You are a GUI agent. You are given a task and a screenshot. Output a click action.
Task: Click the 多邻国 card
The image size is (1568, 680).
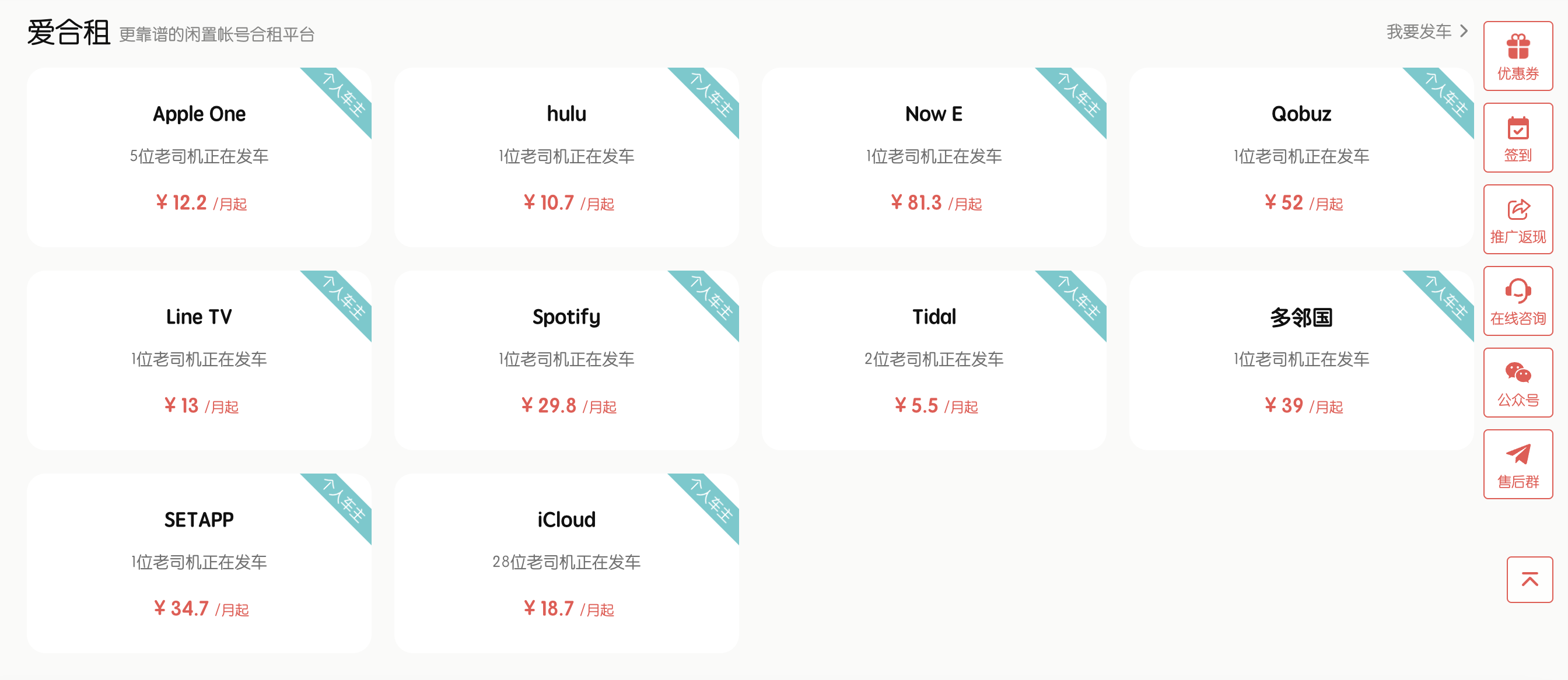click(1301, 360)
